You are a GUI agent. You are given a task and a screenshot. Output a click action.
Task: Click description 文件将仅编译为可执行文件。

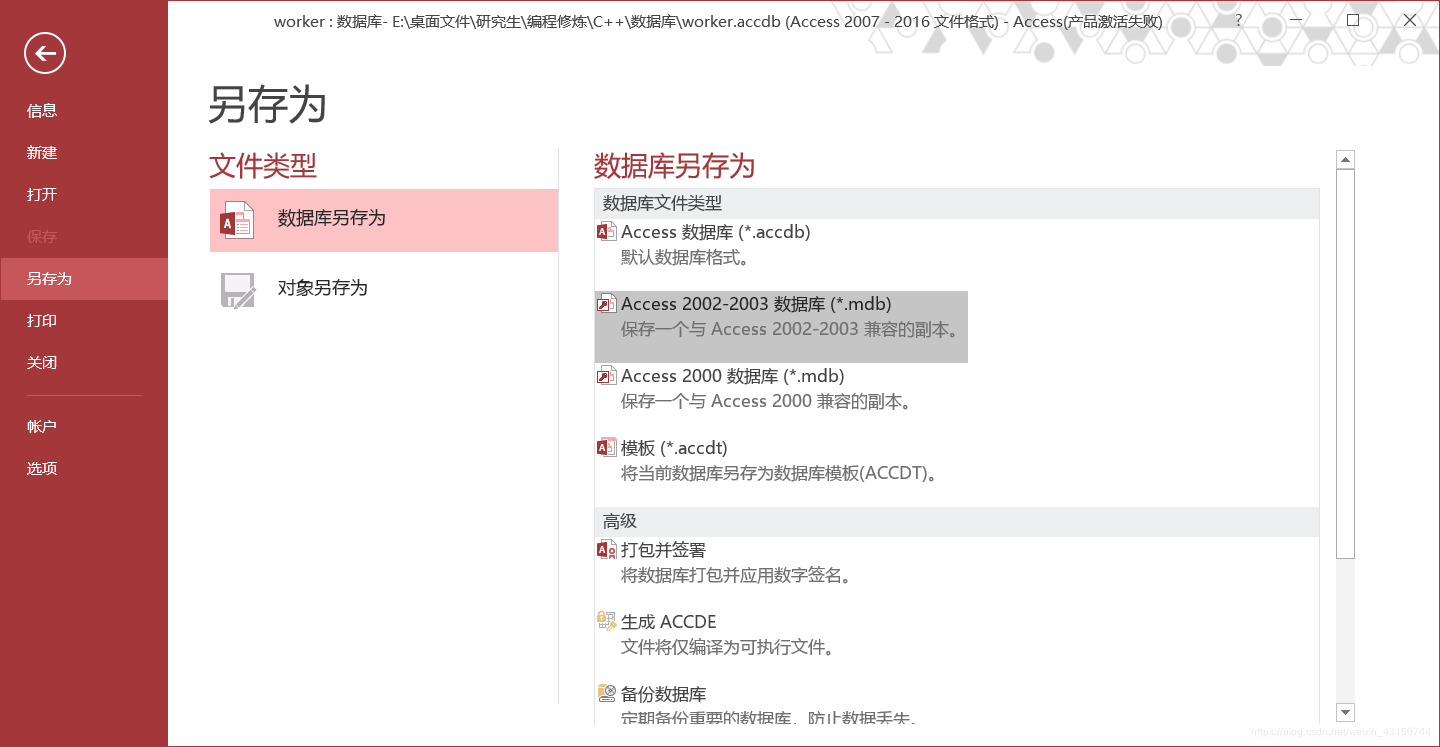pyautogui.click(x=728, y=647)
